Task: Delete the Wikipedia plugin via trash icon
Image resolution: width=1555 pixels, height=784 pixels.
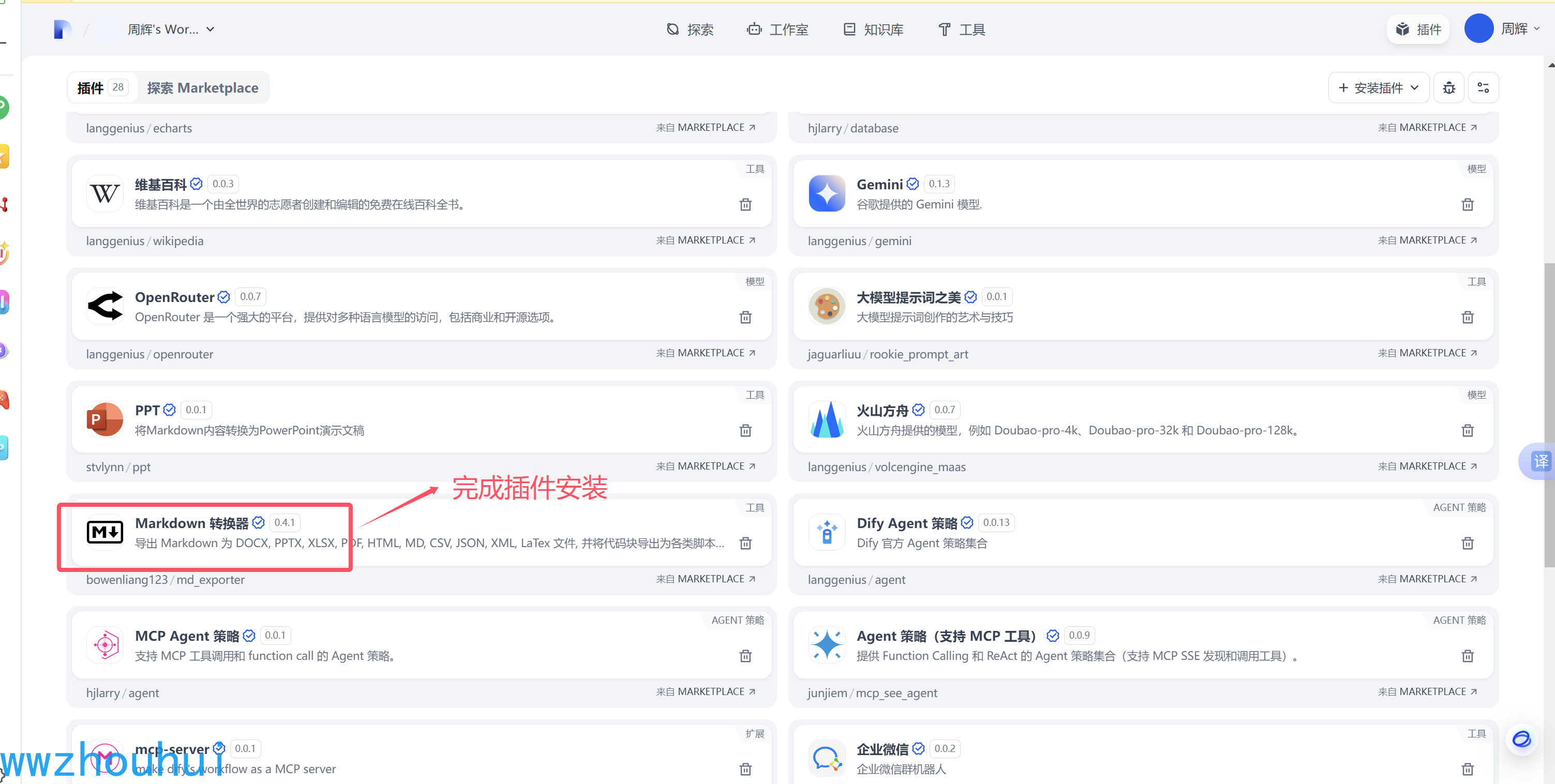Action: [x=745, y=205]
